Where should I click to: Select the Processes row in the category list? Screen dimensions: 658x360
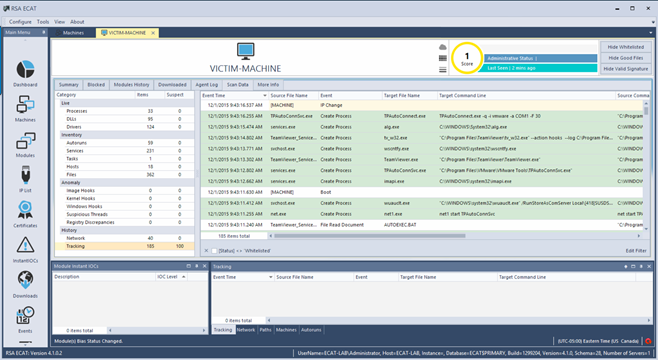[125, 111]
